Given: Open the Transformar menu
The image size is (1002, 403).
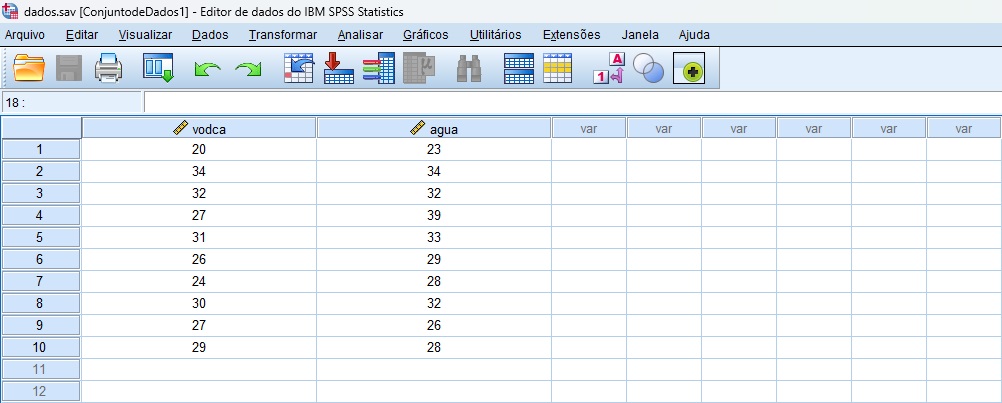Looking at the screenshot, I should 283,35.
